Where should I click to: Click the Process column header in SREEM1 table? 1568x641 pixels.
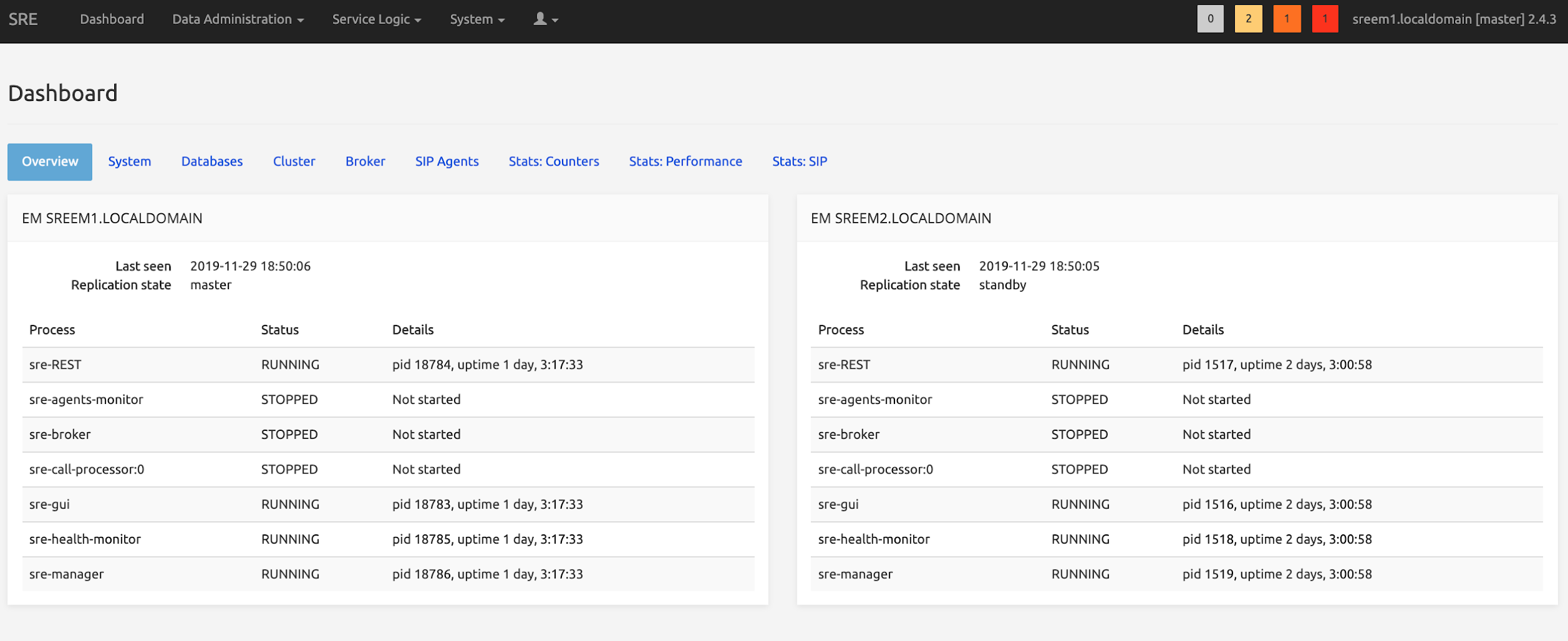pyautogui.click(x=52, y=330)
